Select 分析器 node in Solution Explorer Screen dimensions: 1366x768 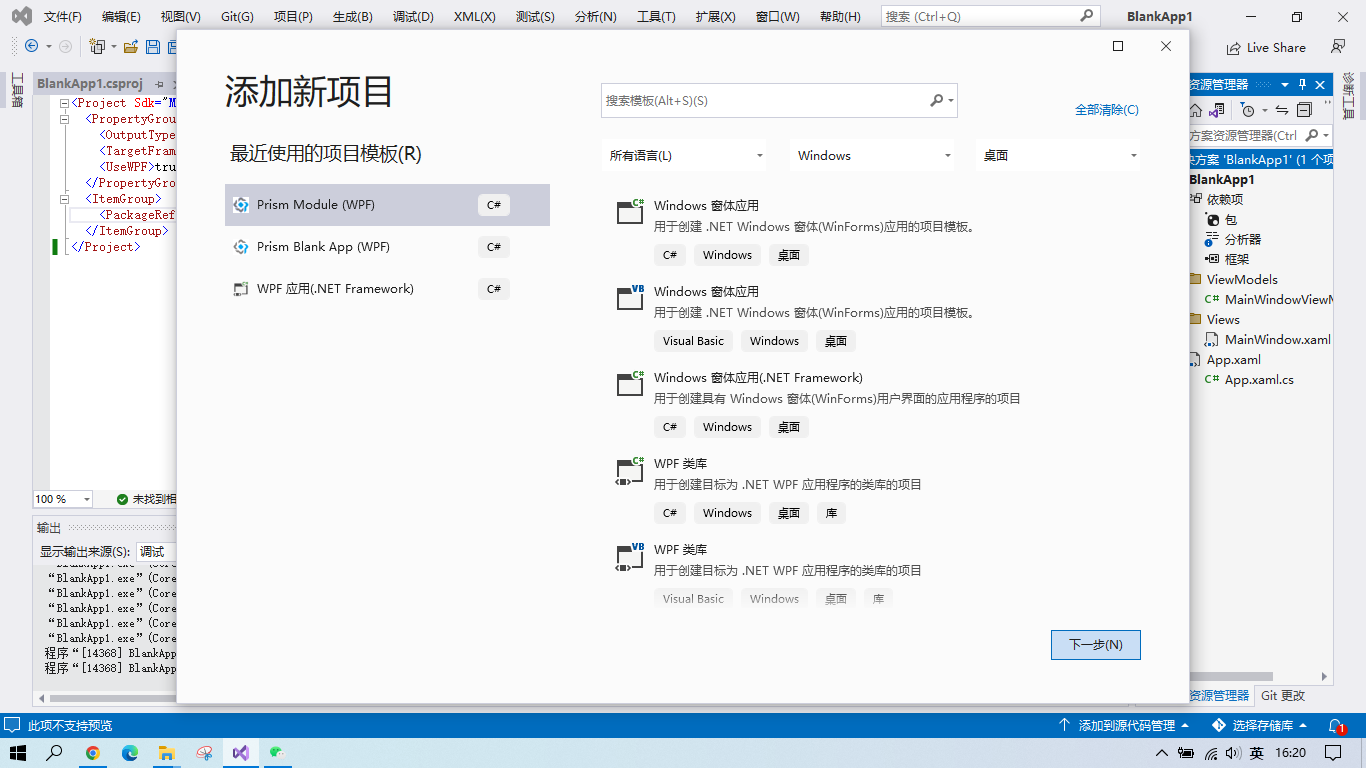point(1243,239)
